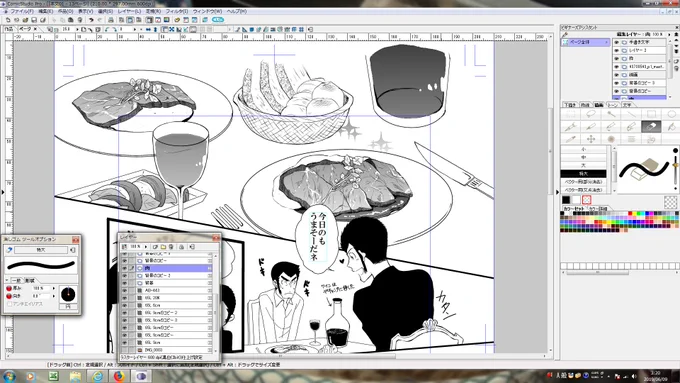Hide レイヤー2 layer in right panel
The width and height of the screenshot is (680, 383).
click(616, 50)
